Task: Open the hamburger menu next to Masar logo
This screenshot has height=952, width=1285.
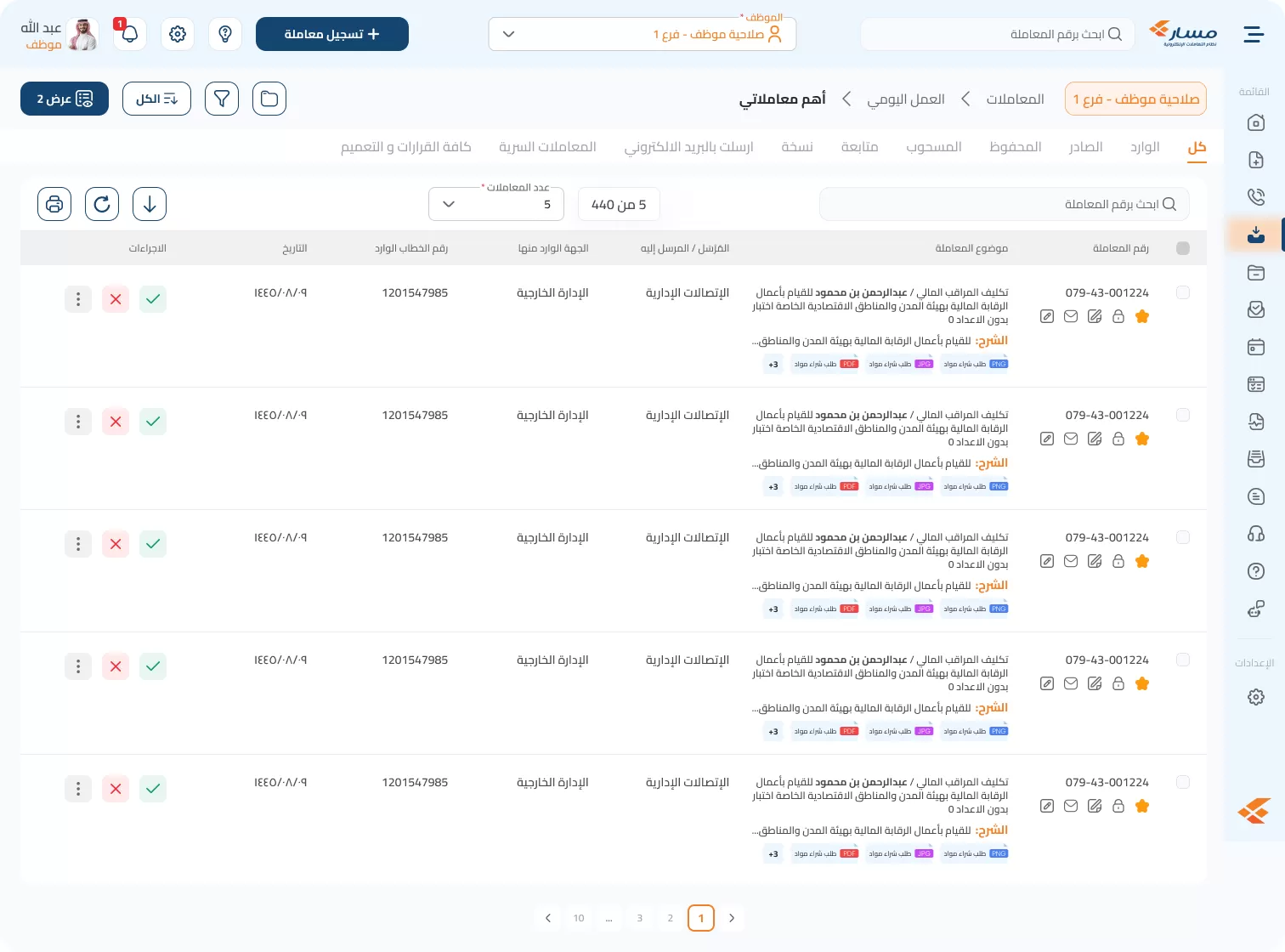Action: click(1254, 34)
